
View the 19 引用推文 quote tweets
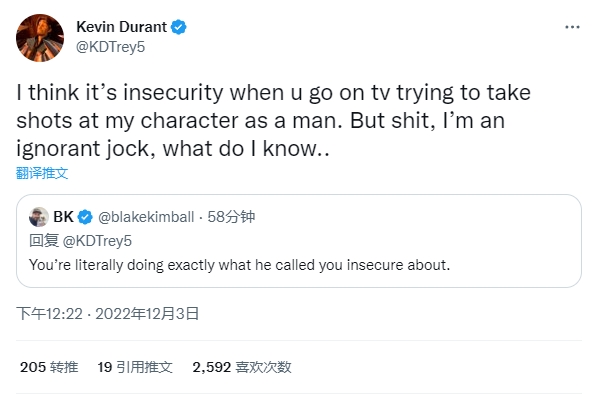point(135,367)
